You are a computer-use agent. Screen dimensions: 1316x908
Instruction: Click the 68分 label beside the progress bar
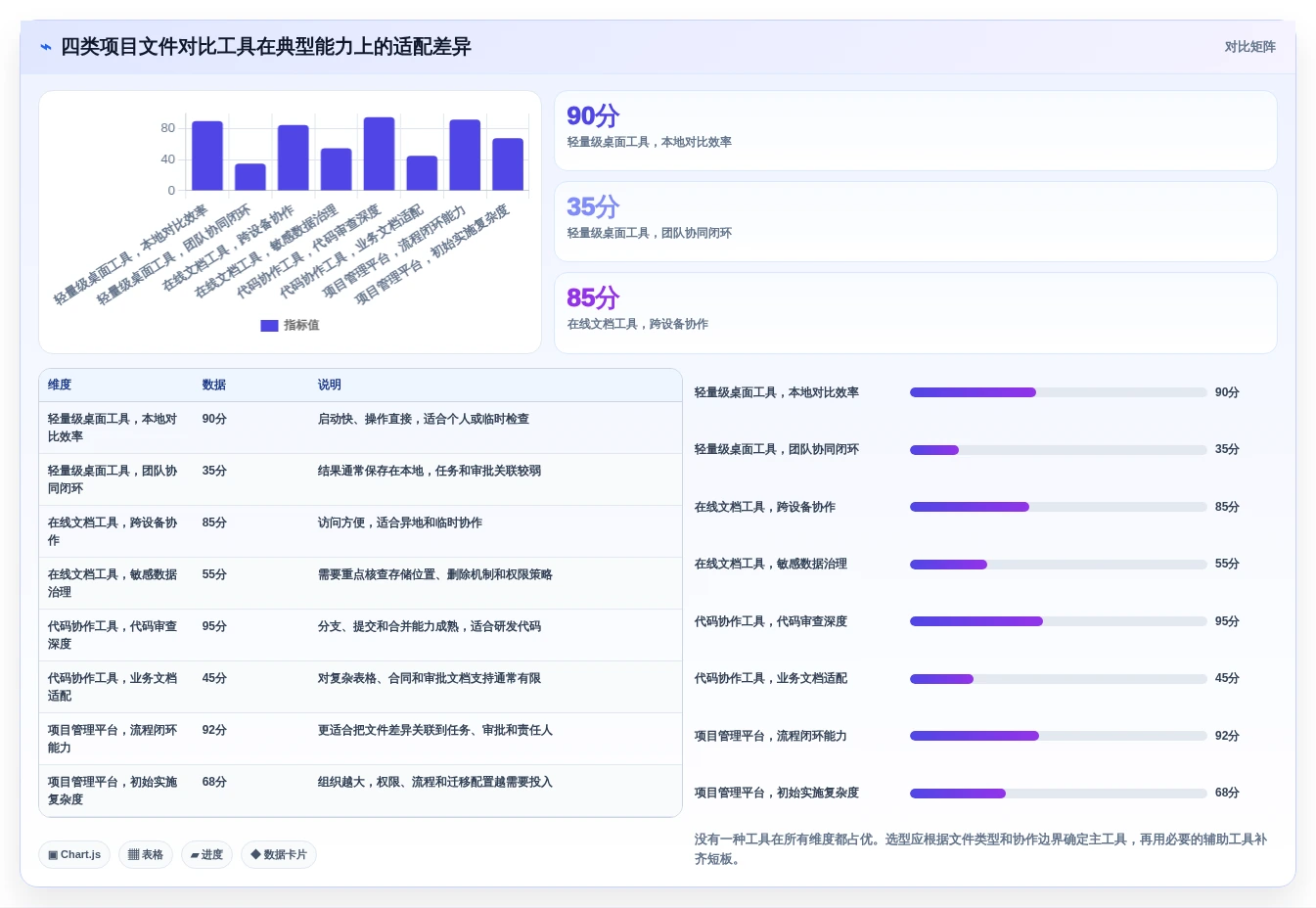tap(1227, 794)
